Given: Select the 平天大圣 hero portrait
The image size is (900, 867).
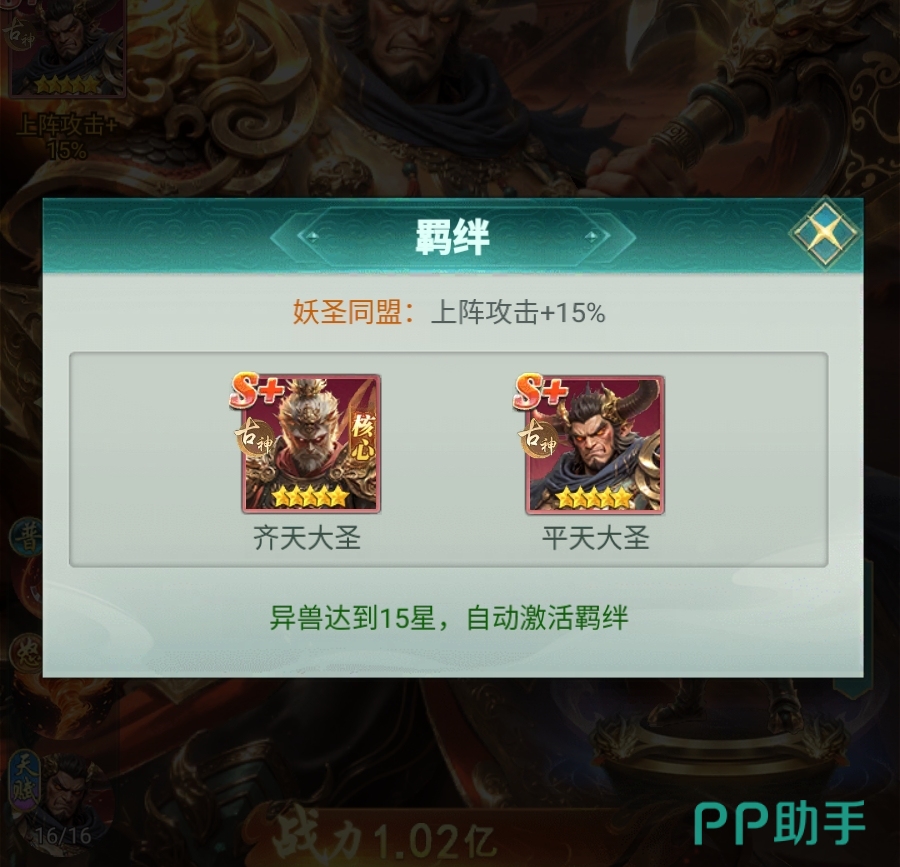Looking at the screenshot, I should pyautogui.click(x=595, y=444).
